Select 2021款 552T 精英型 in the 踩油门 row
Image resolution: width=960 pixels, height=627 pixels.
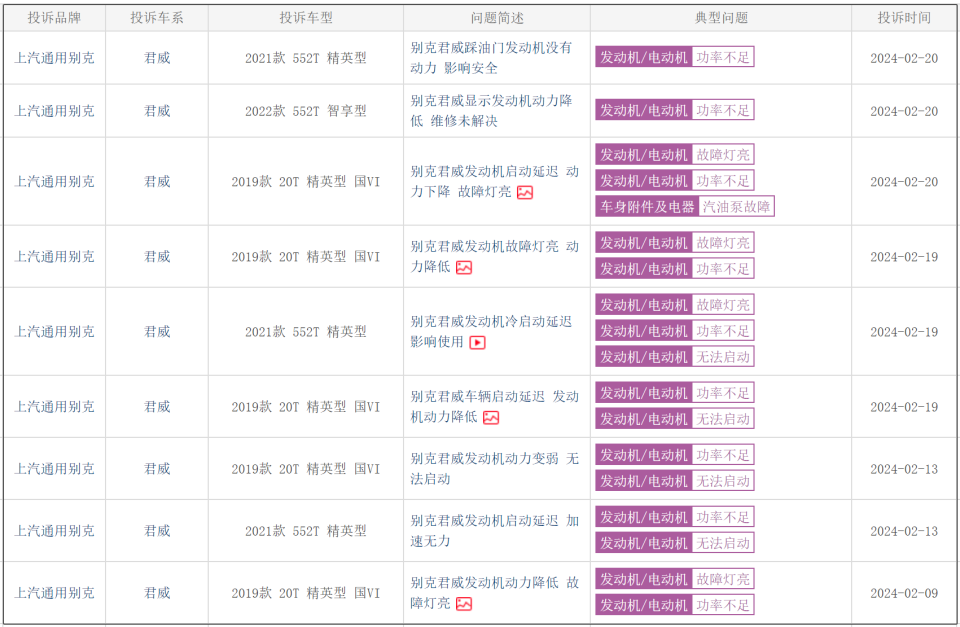(306, 58)
